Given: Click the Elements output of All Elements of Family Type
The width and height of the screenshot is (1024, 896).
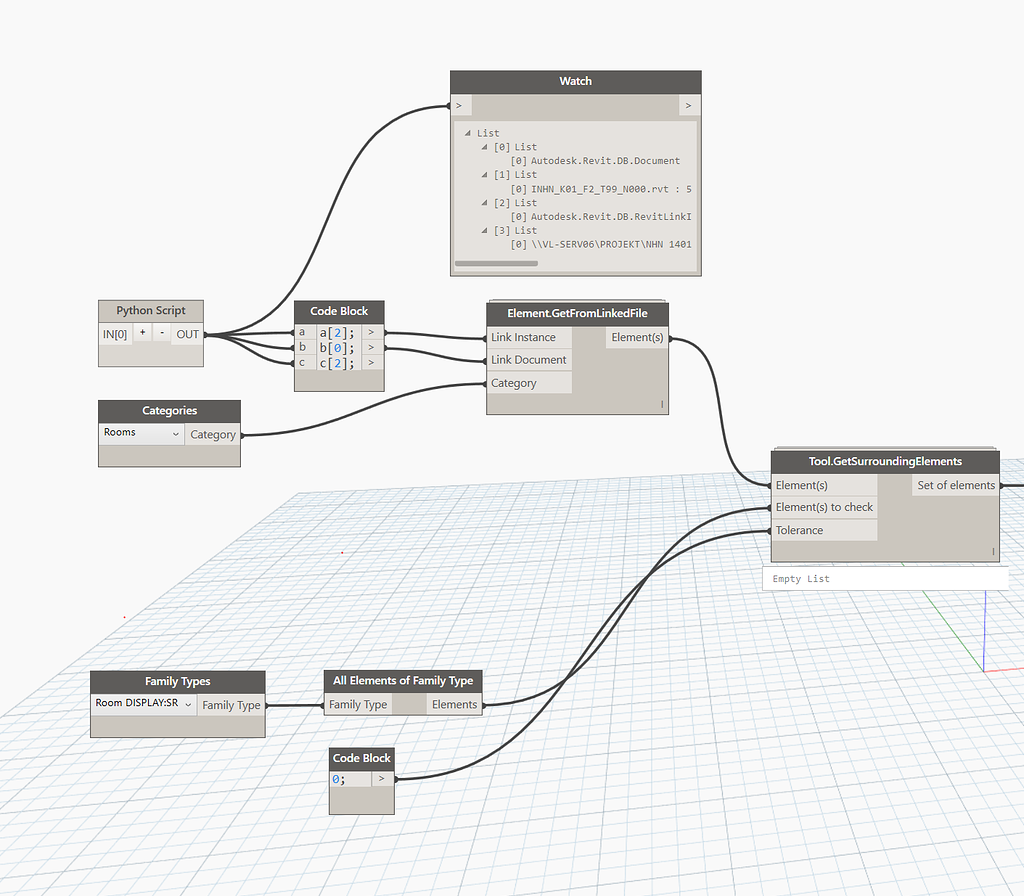Looking at the screenshot, I should [x=455, y=704].
